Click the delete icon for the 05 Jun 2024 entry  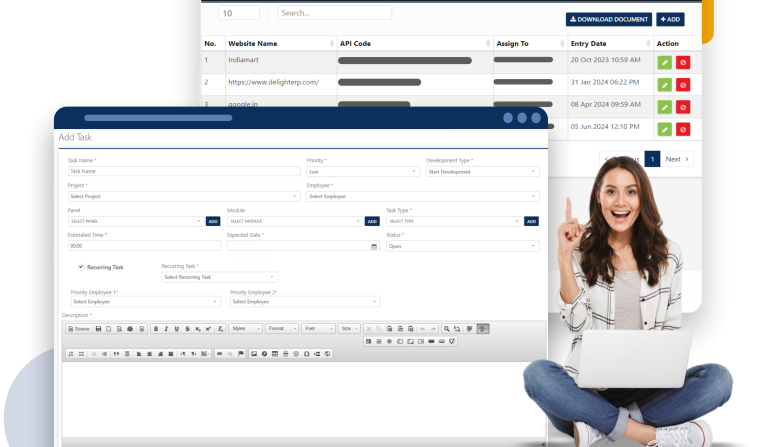(x=683, y=129)
